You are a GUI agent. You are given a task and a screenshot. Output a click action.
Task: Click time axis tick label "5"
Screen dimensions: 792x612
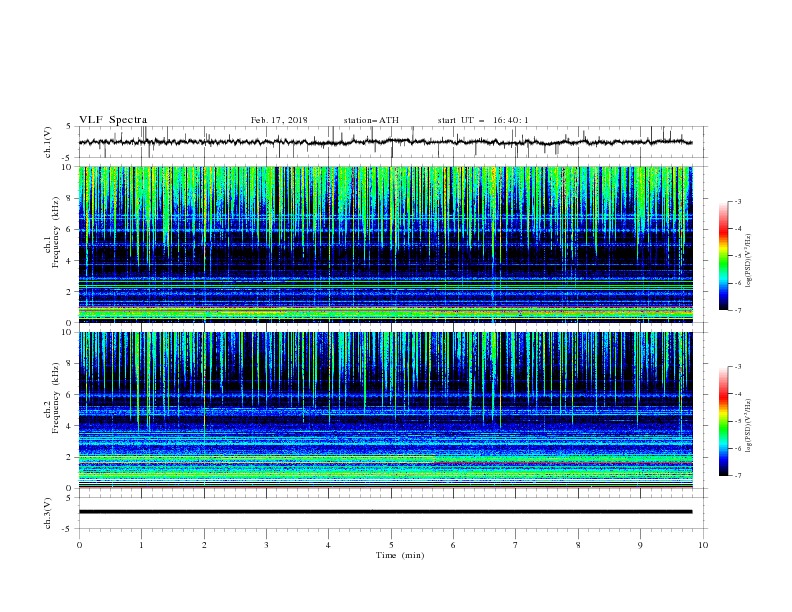click(x=391, y=545)
